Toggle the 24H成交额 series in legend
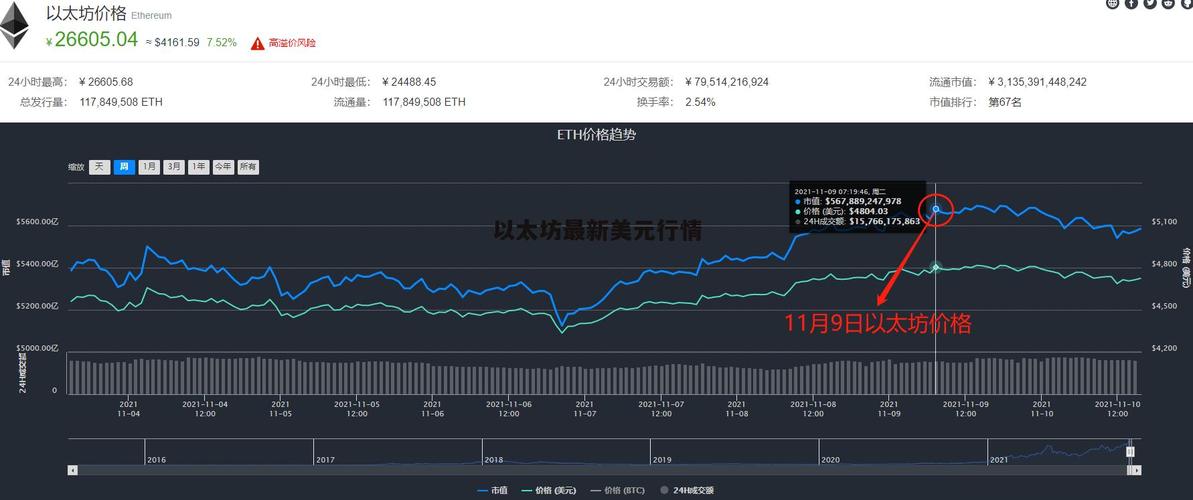The height and width of the screenshot is (500, 1193). (x=687, y=491)
